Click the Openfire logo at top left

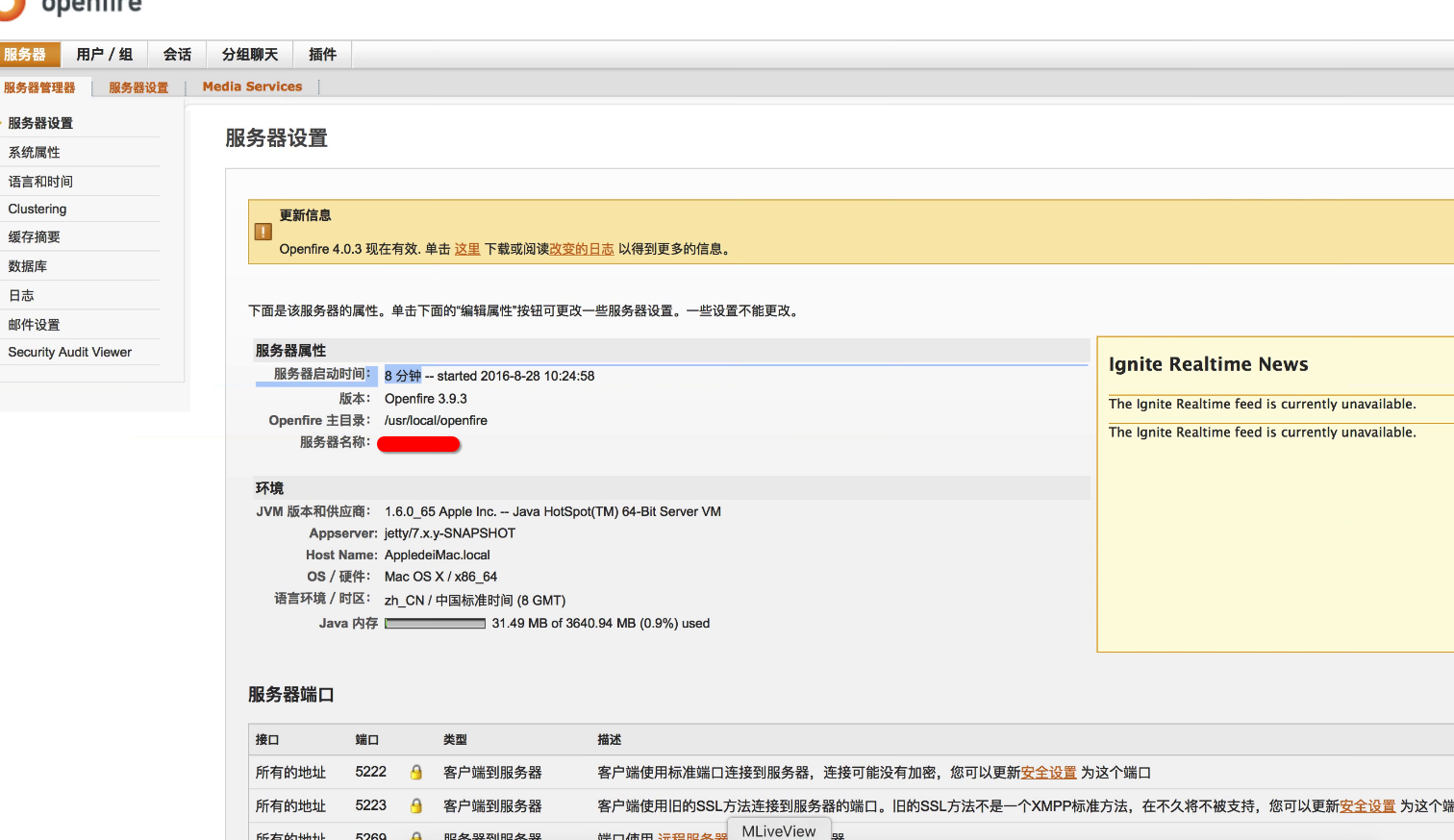coord(72,8)
